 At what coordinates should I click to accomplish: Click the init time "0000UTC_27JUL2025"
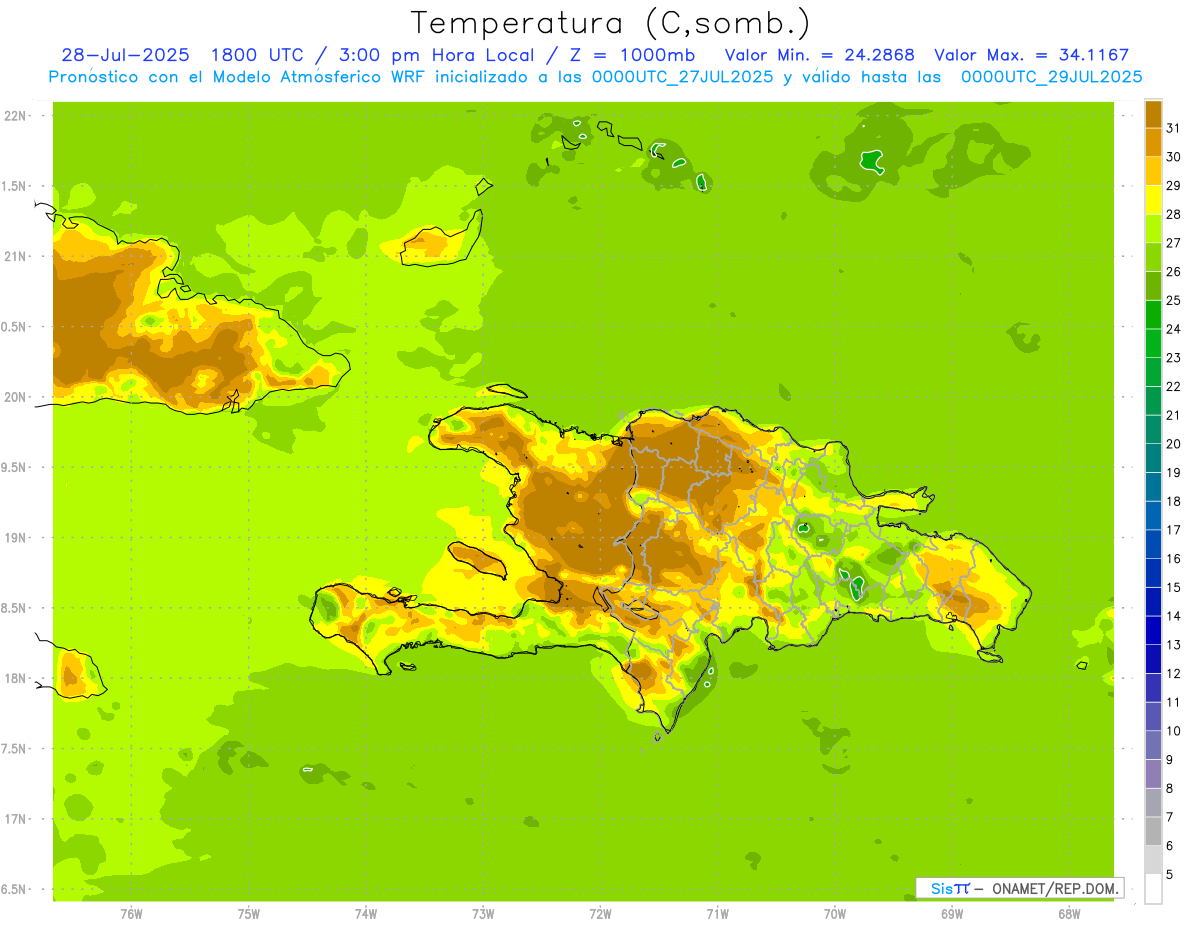(683, 77)
